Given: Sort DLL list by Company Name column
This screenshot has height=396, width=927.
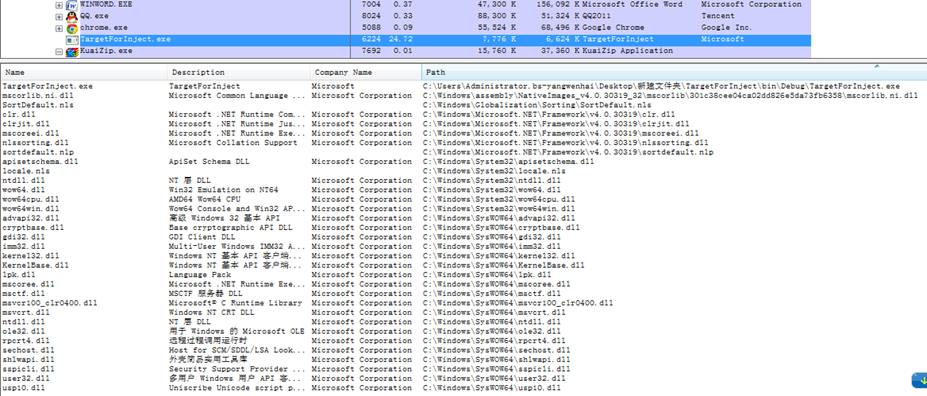Looking at the screenshot, I should pyautogui.click(x=365, y=72).
